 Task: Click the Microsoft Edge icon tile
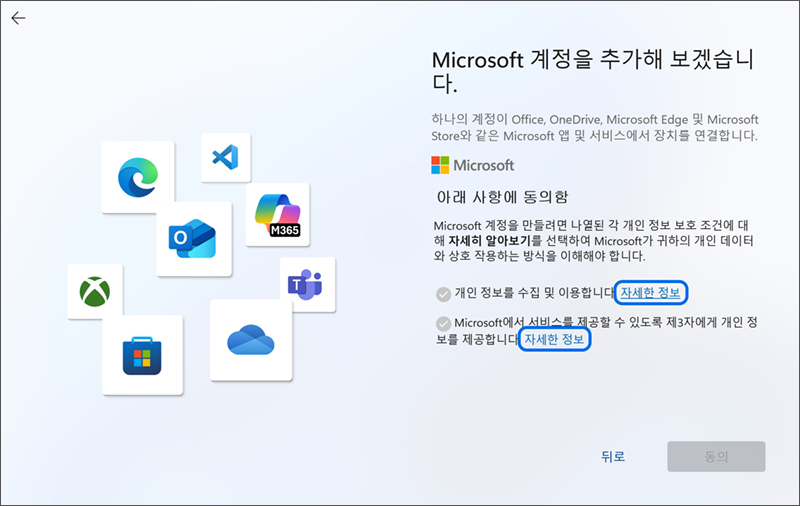tap(138, 177)
